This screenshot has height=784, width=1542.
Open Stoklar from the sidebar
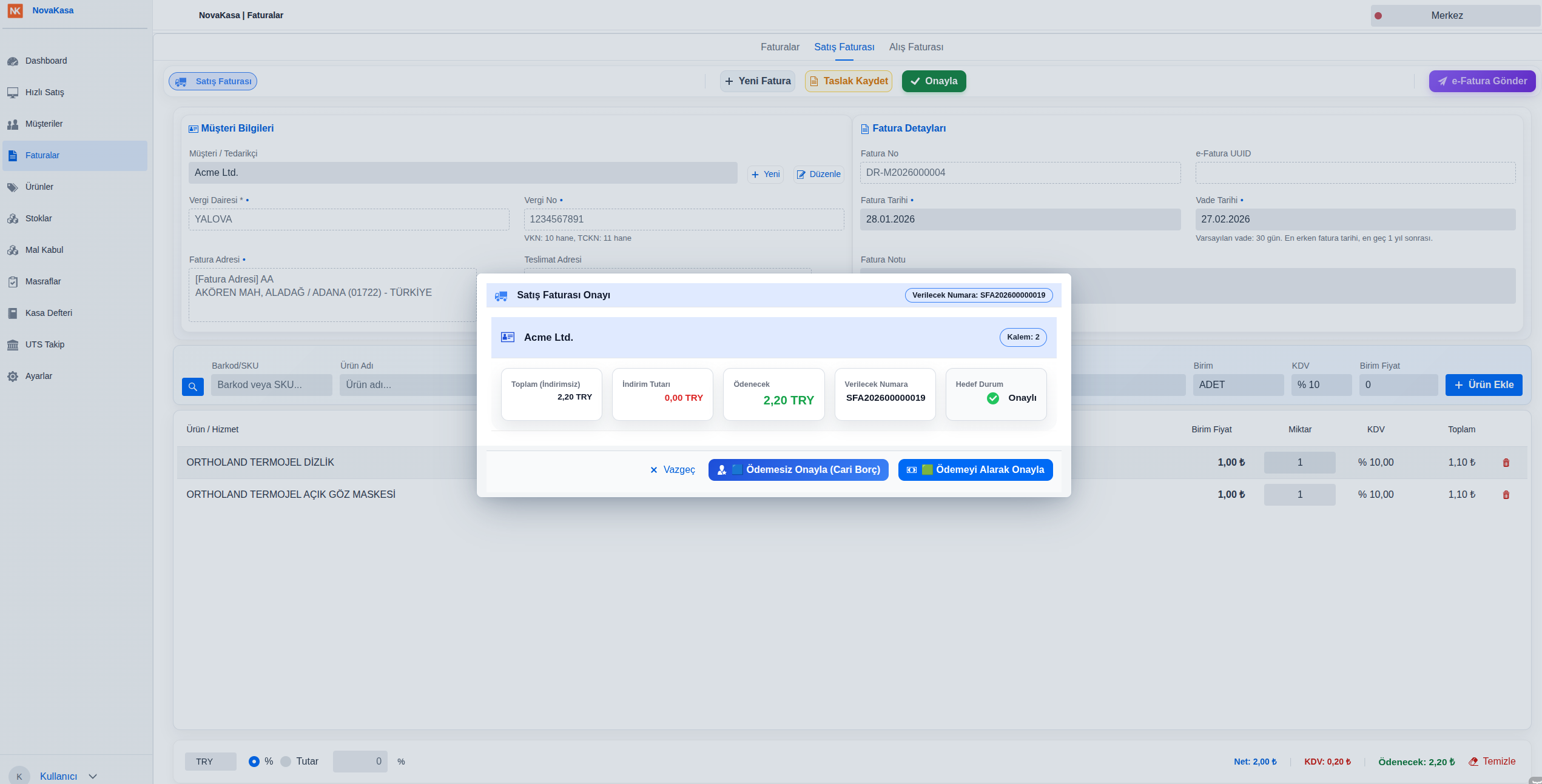(x=38, y=218)
